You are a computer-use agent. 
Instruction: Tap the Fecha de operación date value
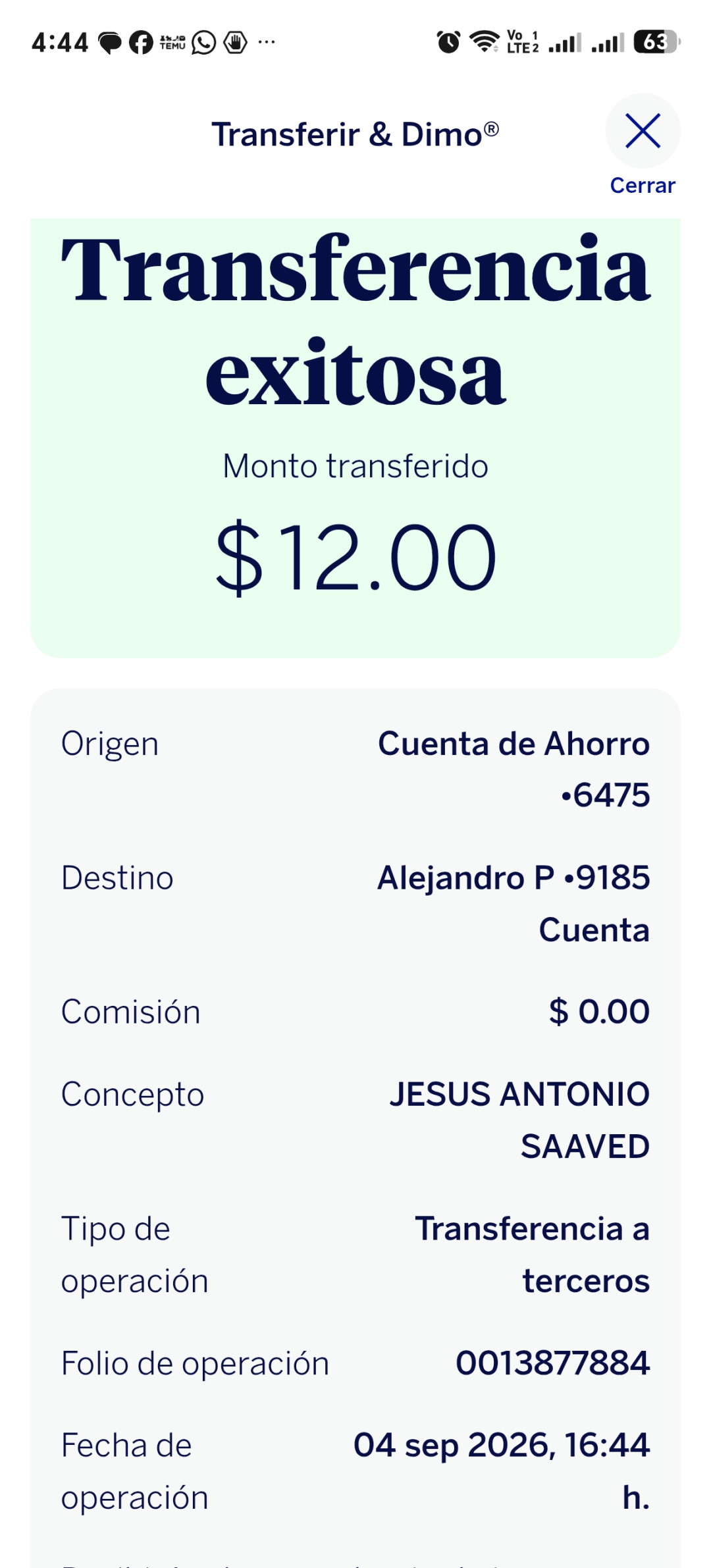tap(502, 1471)
